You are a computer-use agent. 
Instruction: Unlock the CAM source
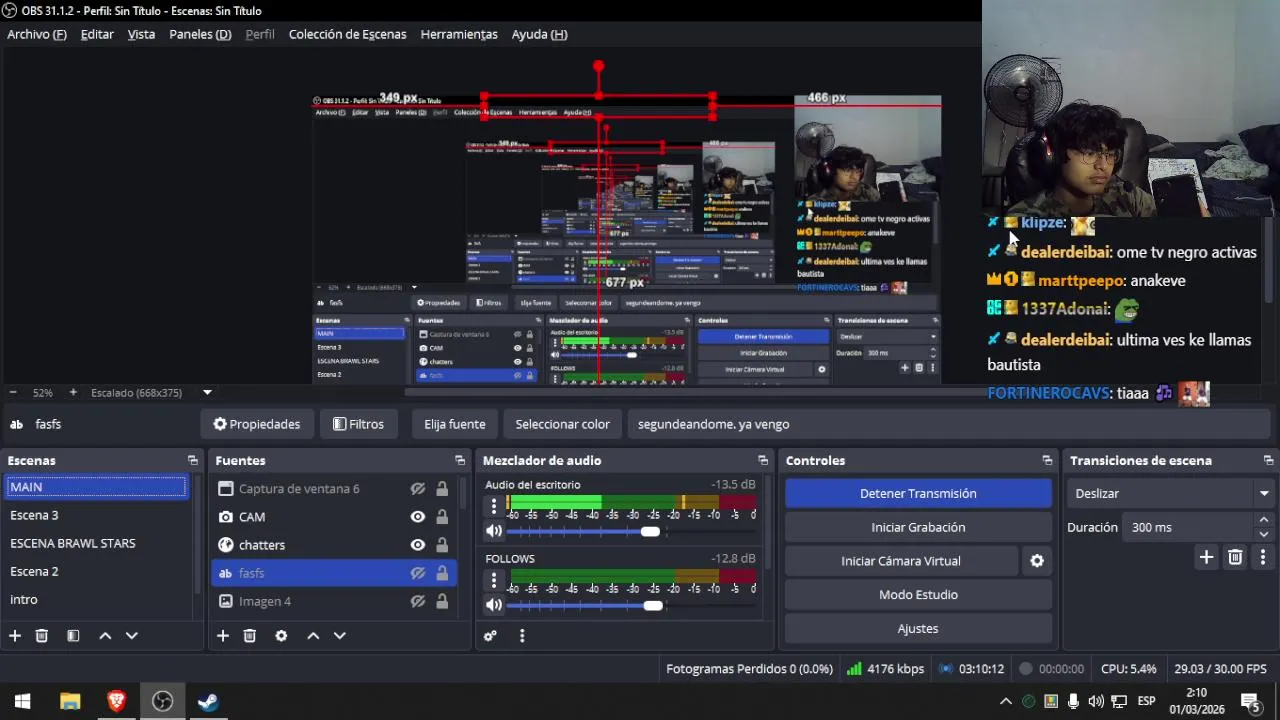point(442,517)
